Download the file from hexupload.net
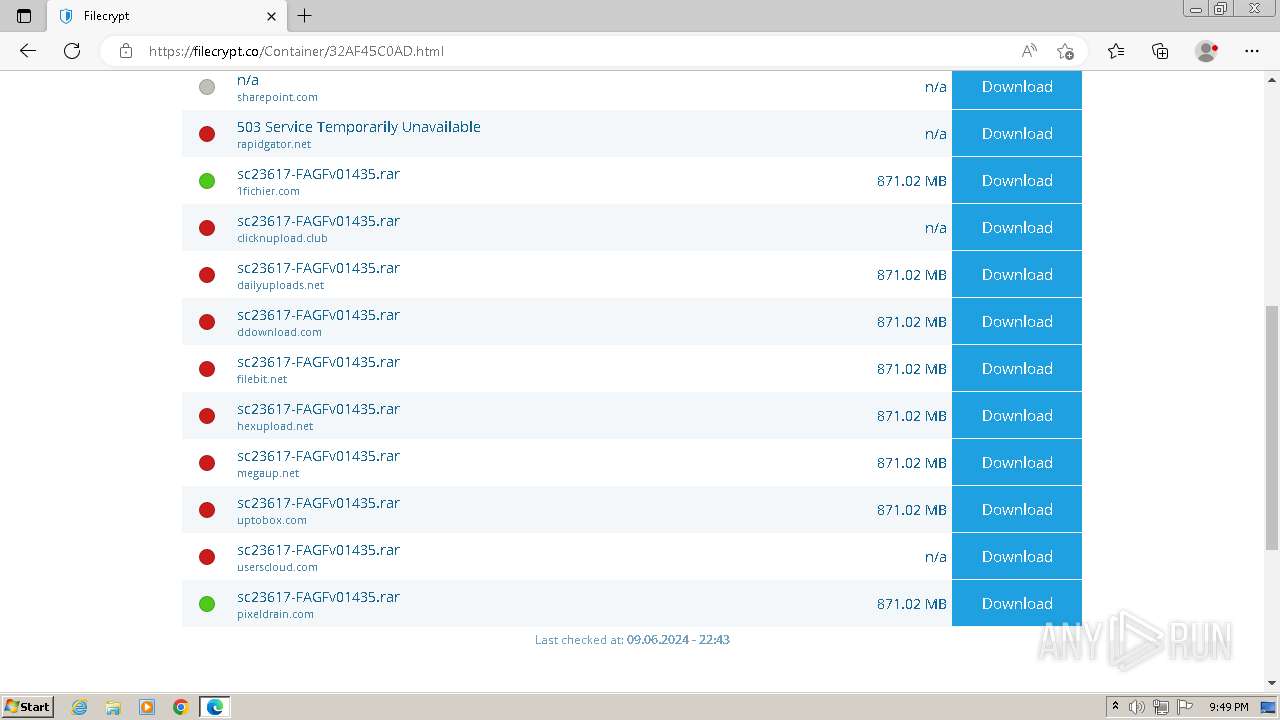The image size is (1280, 720). point(1017,415)
